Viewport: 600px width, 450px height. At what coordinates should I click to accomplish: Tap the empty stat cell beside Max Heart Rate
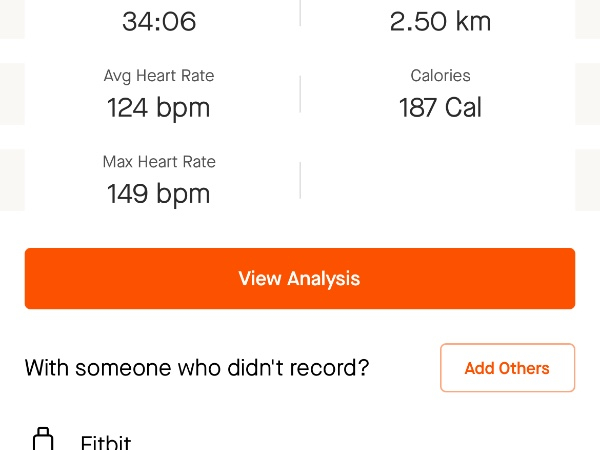[x=440, y=180]
